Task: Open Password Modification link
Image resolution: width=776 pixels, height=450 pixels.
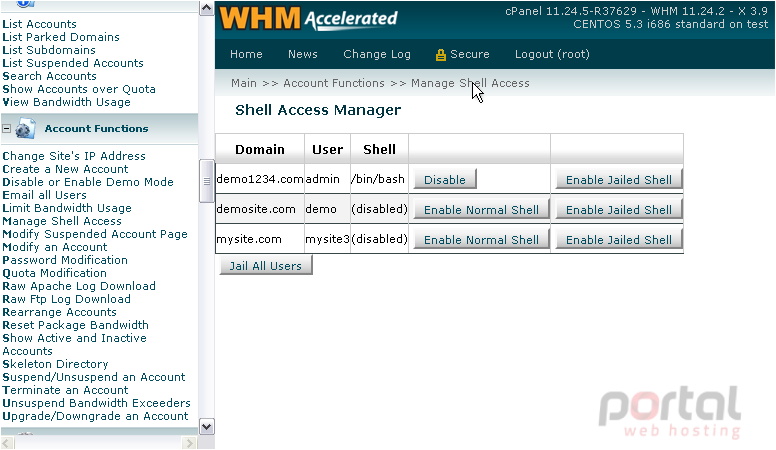Action: coord(65,260)
